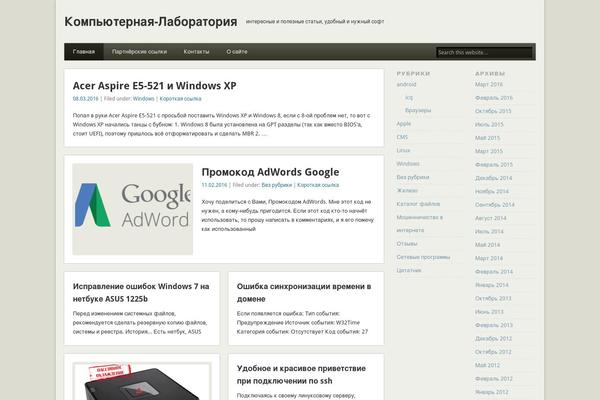
Task: Open the Февраль 2014 archive
Action: pos(494,272)
